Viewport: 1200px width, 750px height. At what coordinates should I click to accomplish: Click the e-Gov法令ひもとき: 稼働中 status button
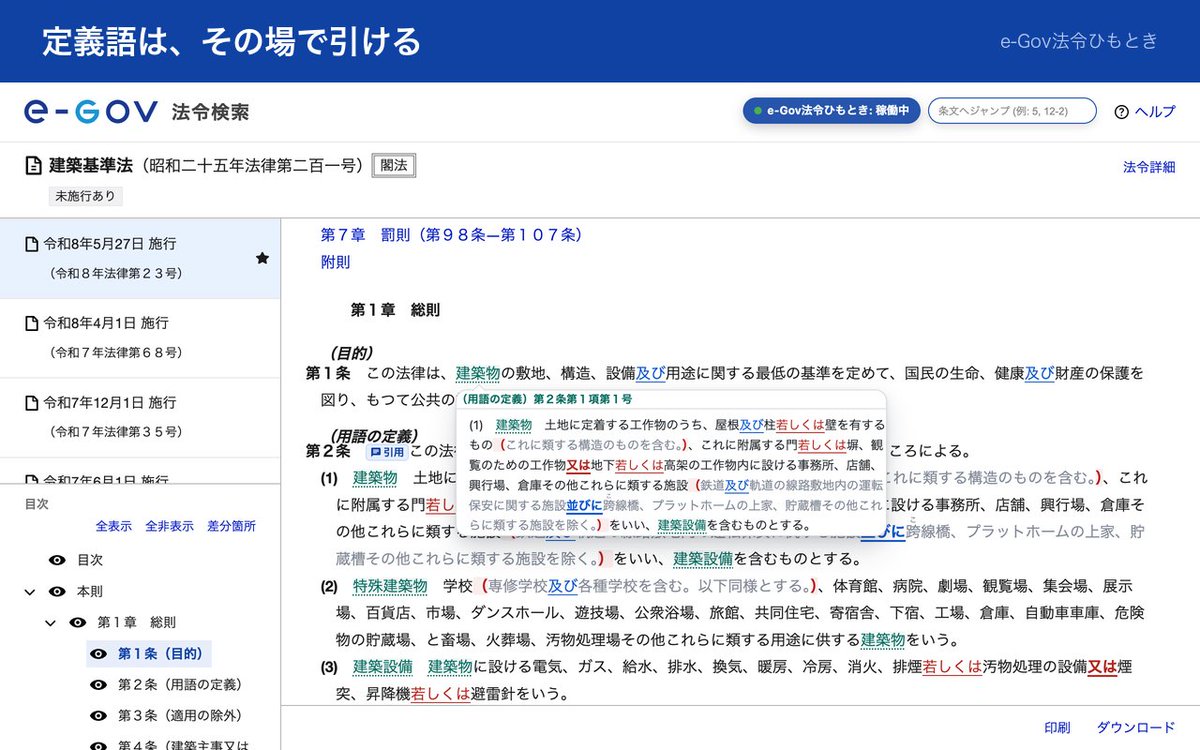[x=832, y=111]
